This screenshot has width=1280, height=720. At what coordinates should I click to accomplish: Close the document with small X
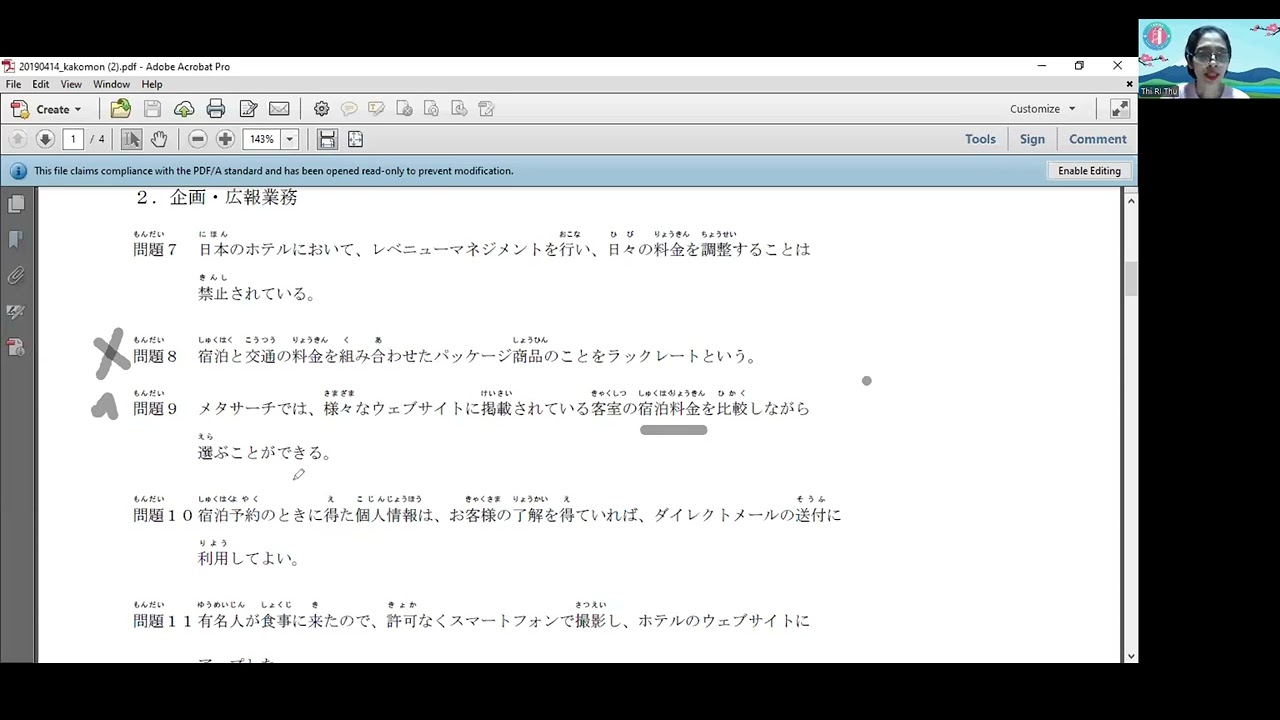[1130, 85]
